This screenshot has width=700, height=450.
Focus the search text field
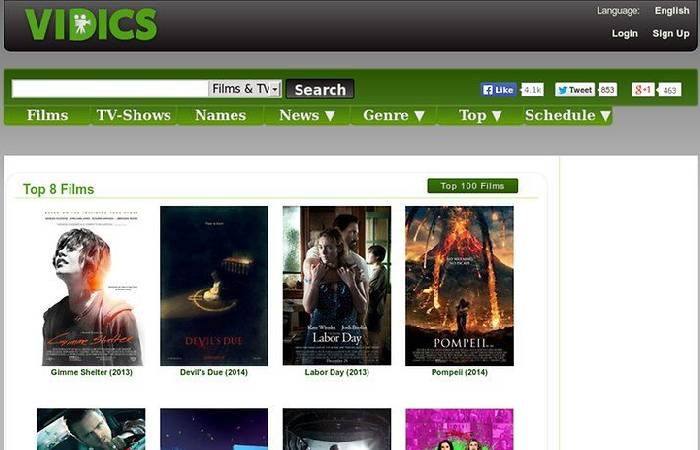pyautogui.click(x=110, y=89)
